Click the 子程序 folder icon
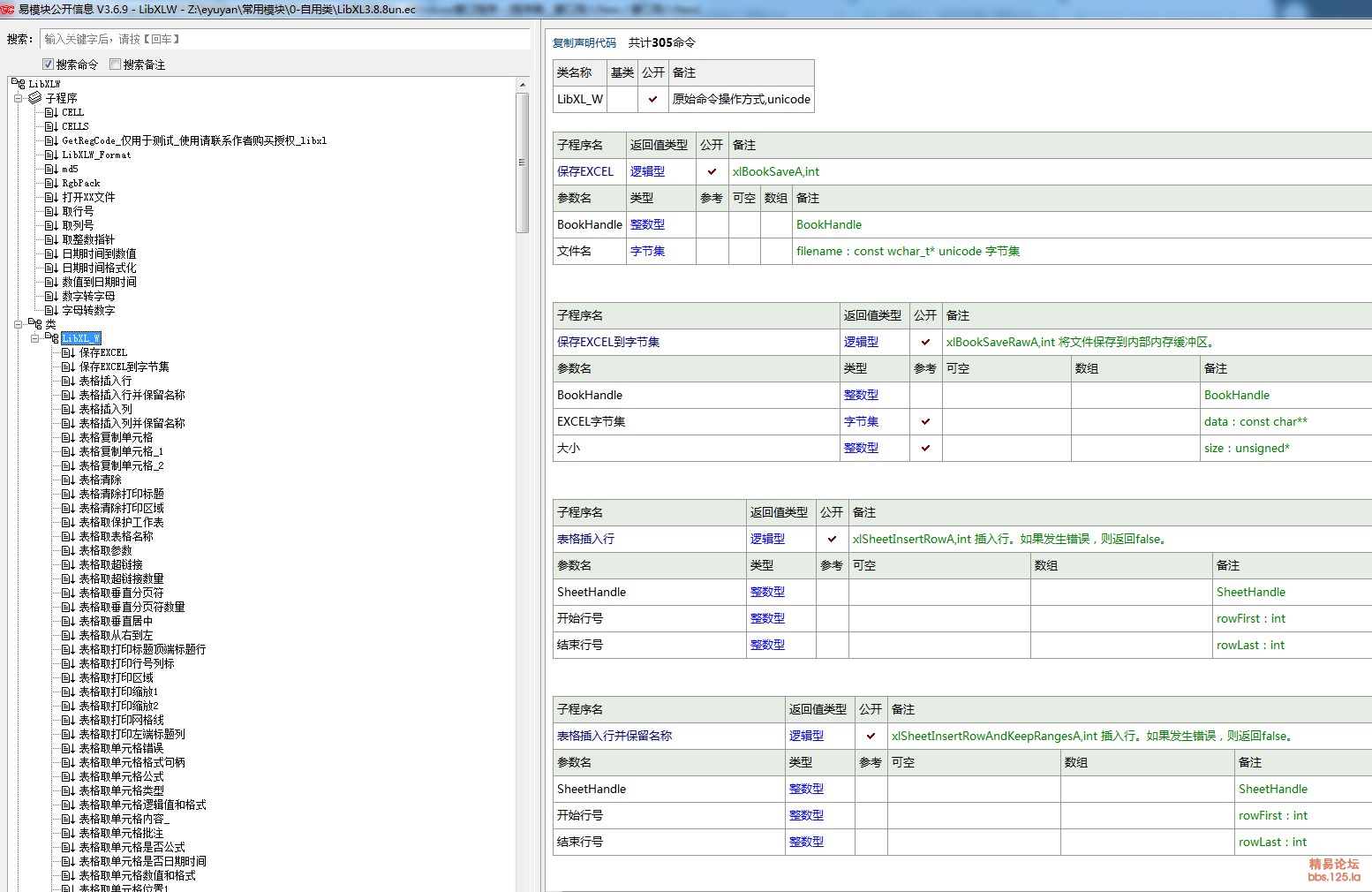Viewport: 1372px width, 892px height. pos(35,98)
